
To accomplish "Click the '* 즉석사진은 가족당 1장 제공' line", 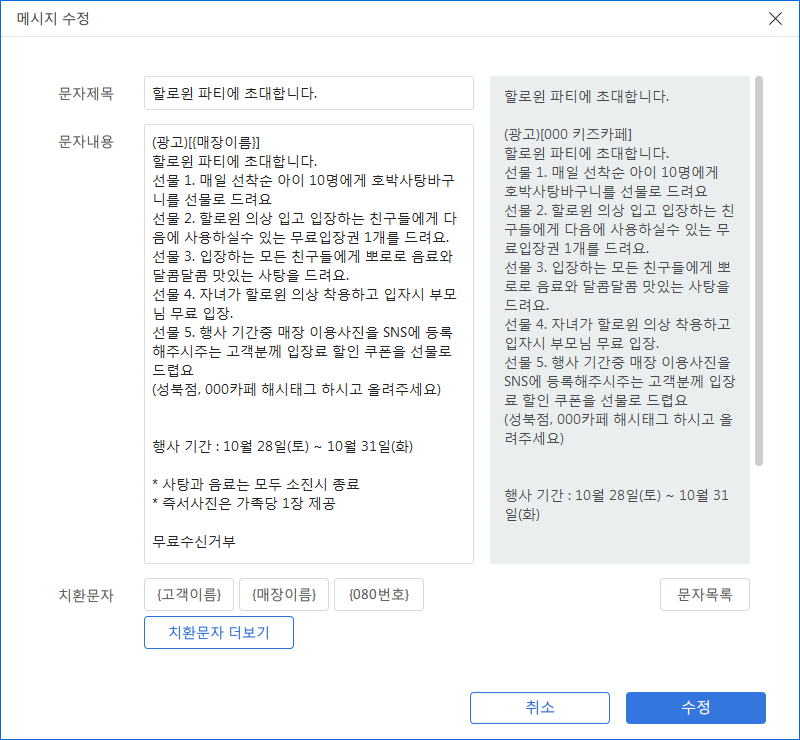I will coord(244,503).
